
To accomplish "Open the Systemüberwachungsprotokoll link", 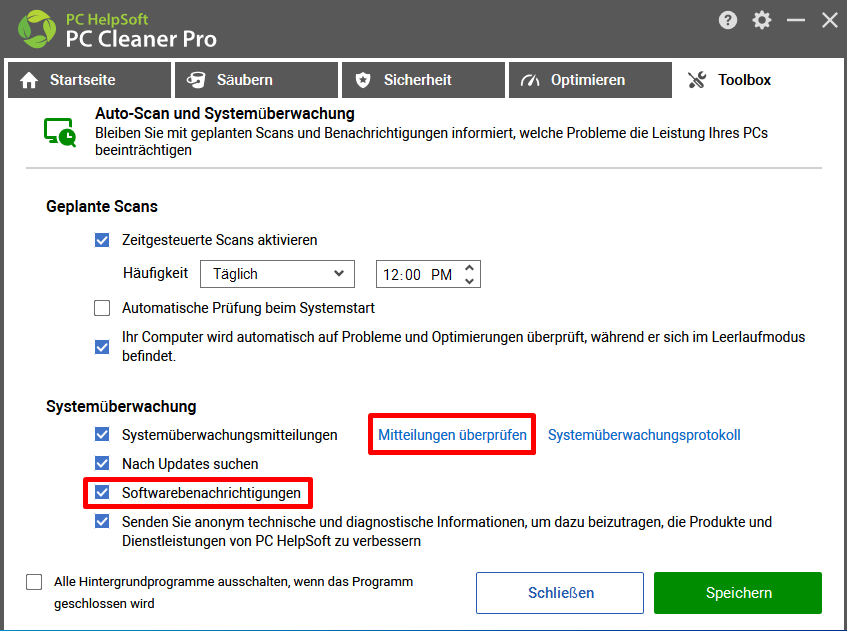I will pos(644,435).
